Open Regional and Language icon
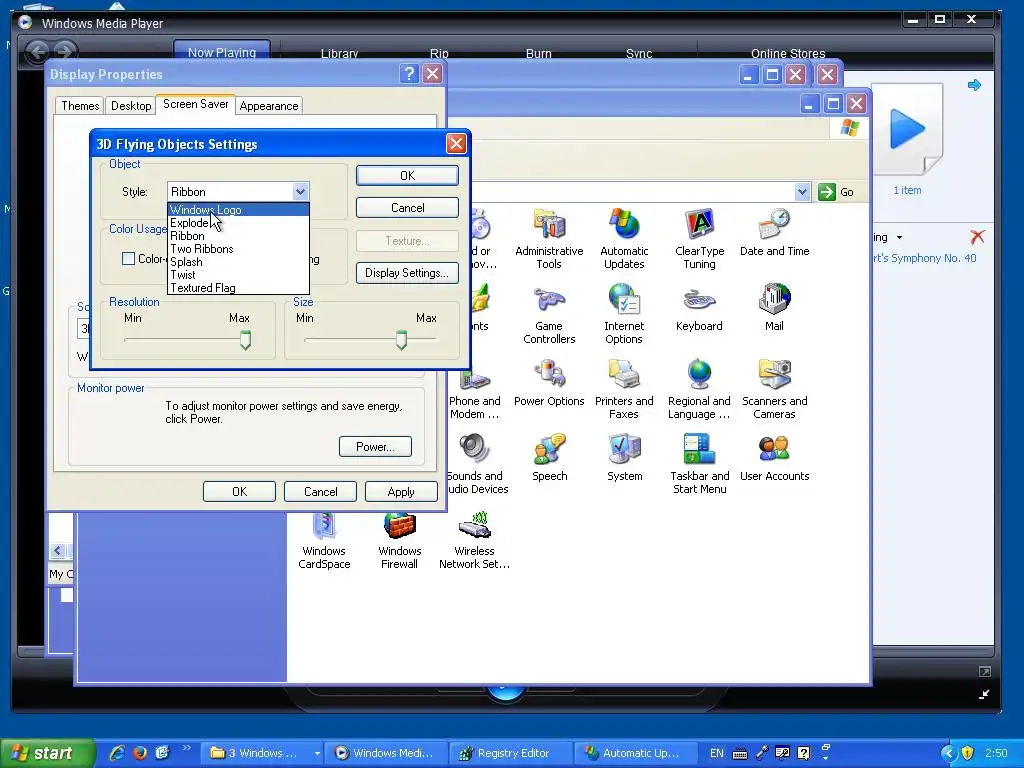The image size is (1024, 768). (x=699, y=389)
